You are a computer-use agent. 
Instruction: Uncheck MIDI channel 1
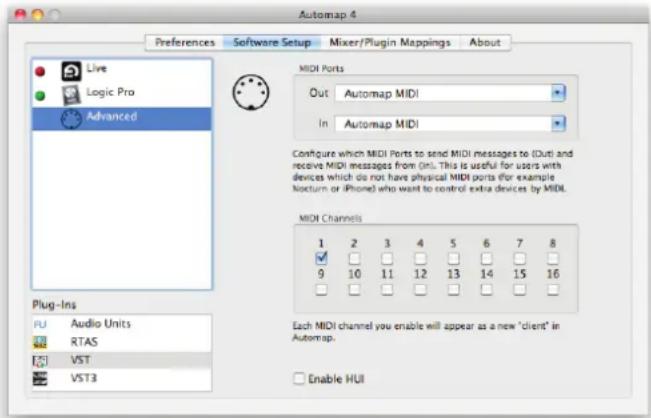[321, 258]
